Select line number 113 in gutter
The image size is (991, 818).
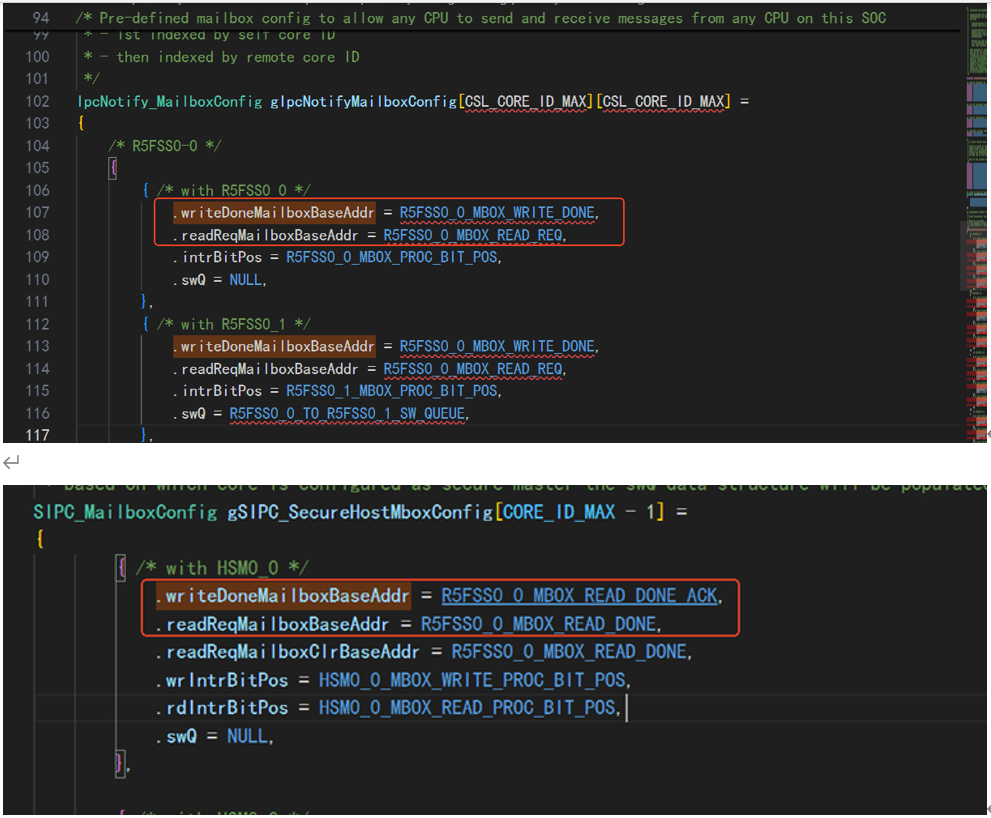coord(37,346)
